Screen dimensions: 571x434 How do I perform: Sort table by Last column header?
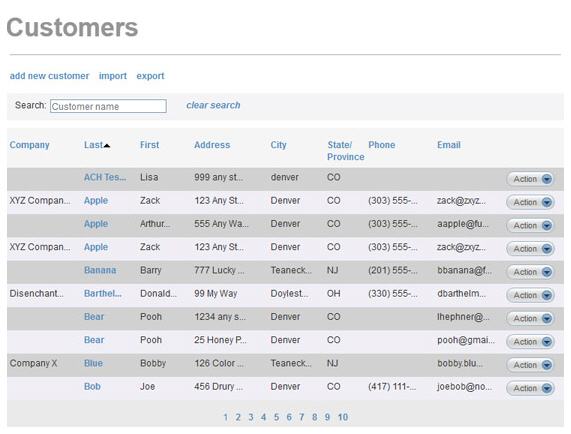[93, 145]
